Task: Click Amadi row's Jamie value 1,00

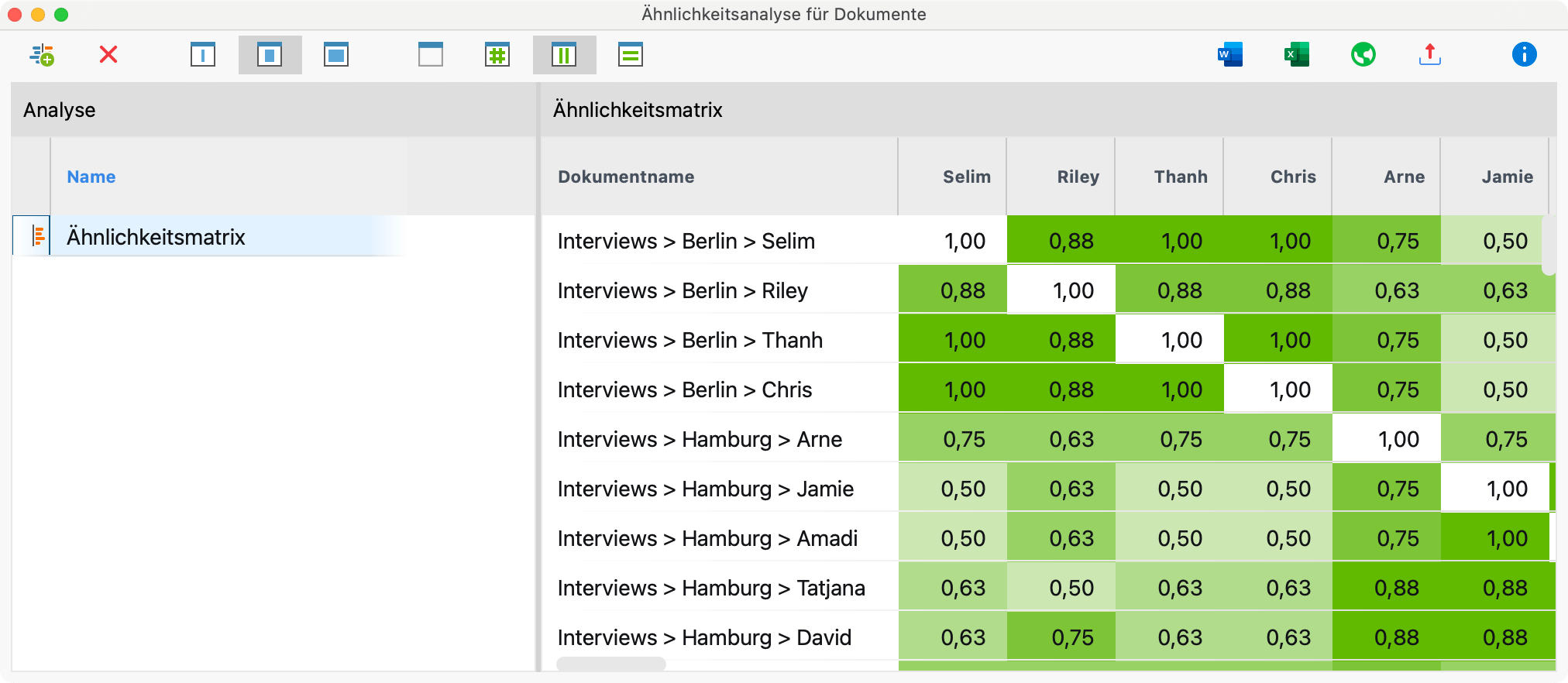Action: tap(1495, 537)
